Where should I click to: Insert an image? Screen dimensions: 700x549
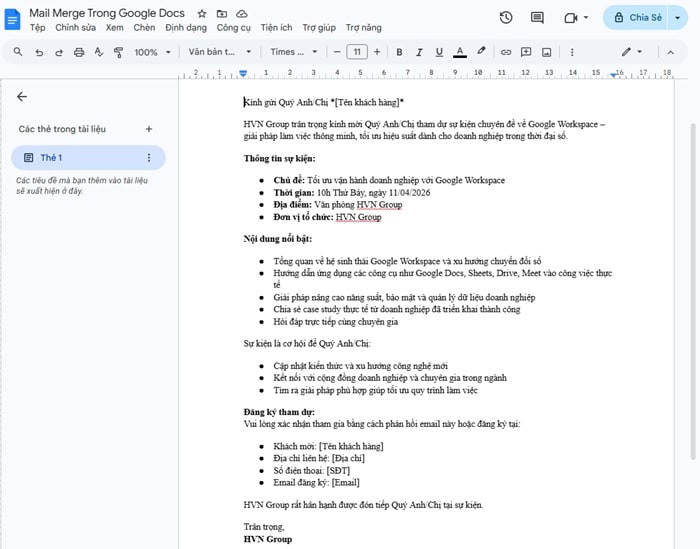point(546,52)
